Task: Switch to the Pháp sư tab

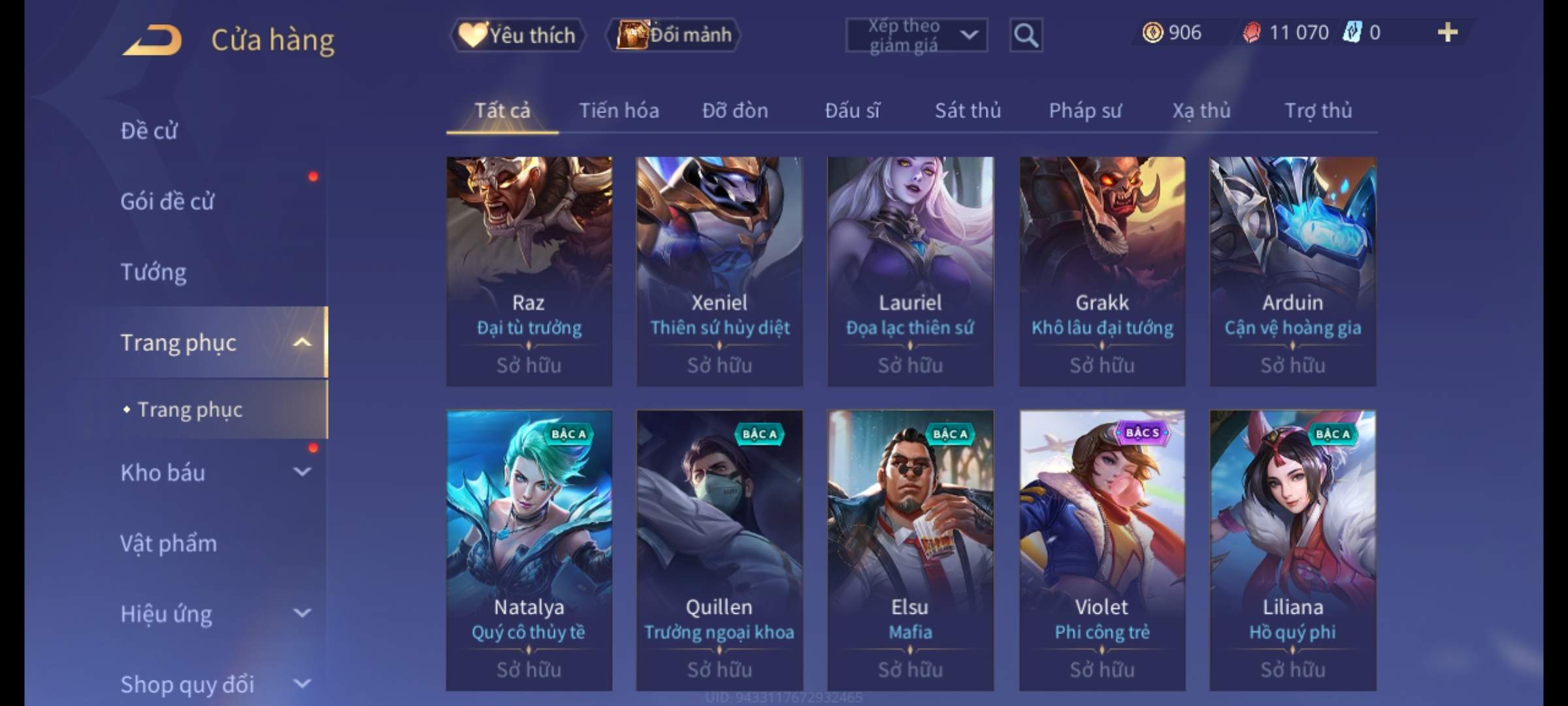Action: pyautogui.click(x=1085, y=110)
